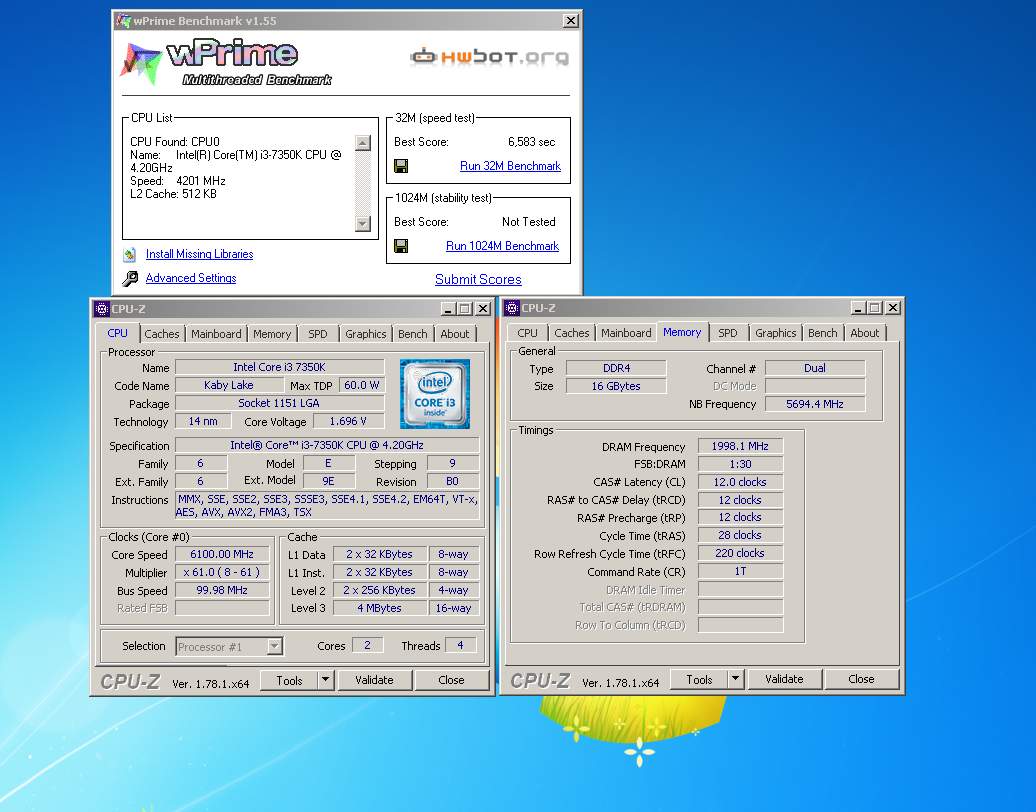The width and height of the screenshot is (1036, 812).
Task: Minimize the right CPU-Z window
Action: pyautogui.click(x=858, y=308)
